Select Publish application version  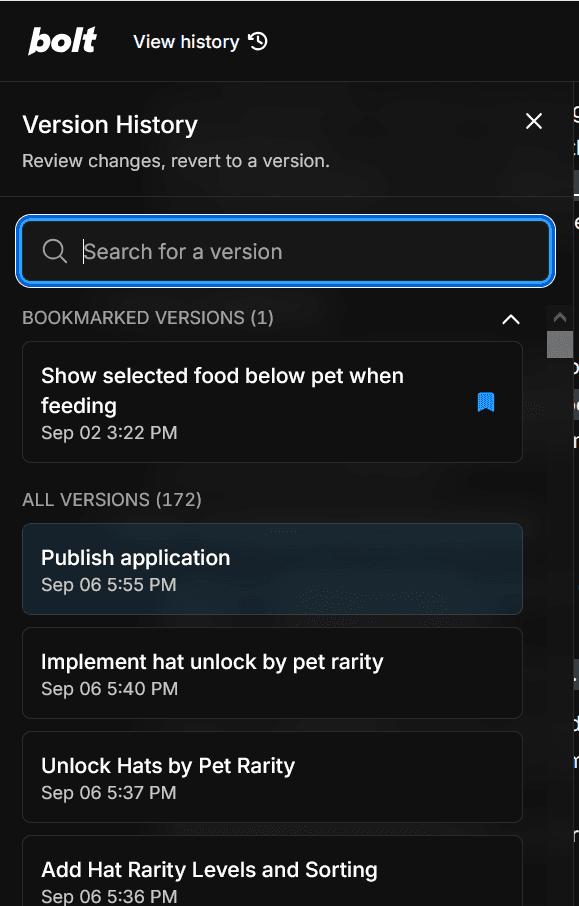click(272, 569)
